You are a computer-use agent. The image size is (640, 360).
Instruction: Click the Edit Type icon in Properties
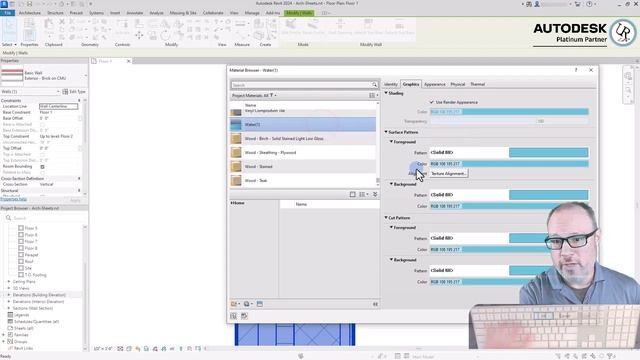click(65, 92)
